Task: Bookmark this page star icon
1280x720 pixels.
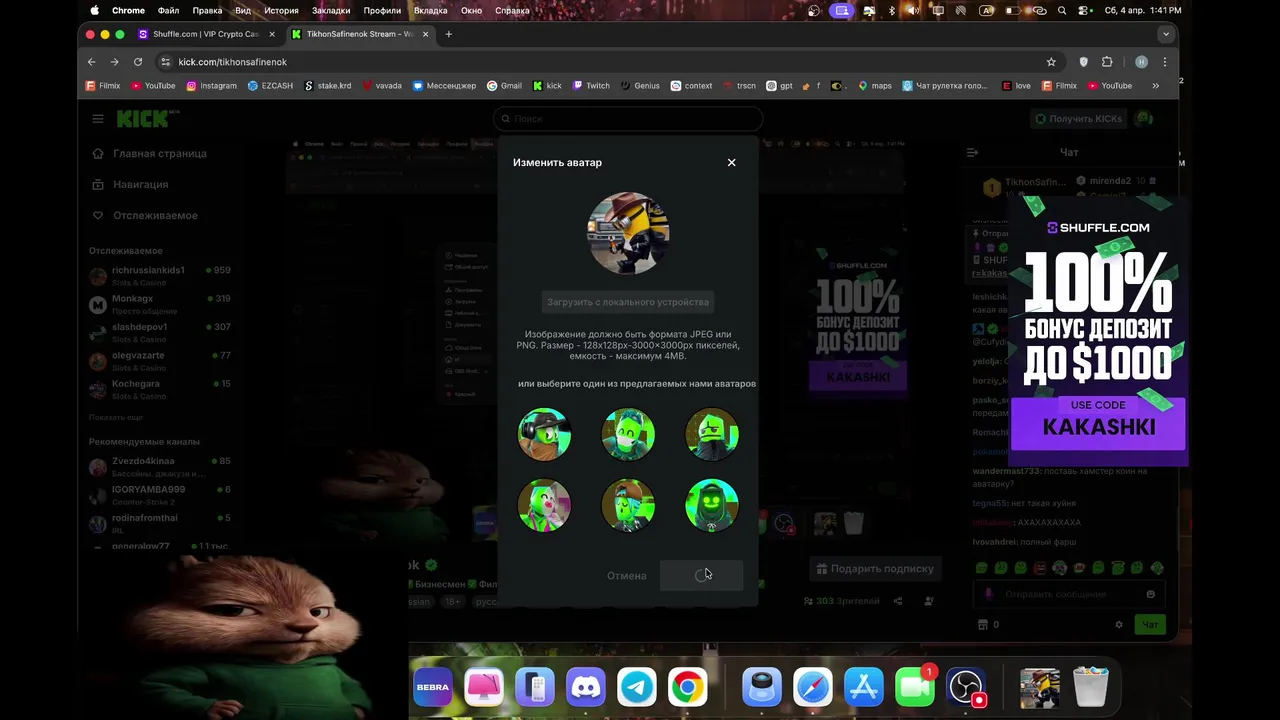Action: tap(1051, 62)
